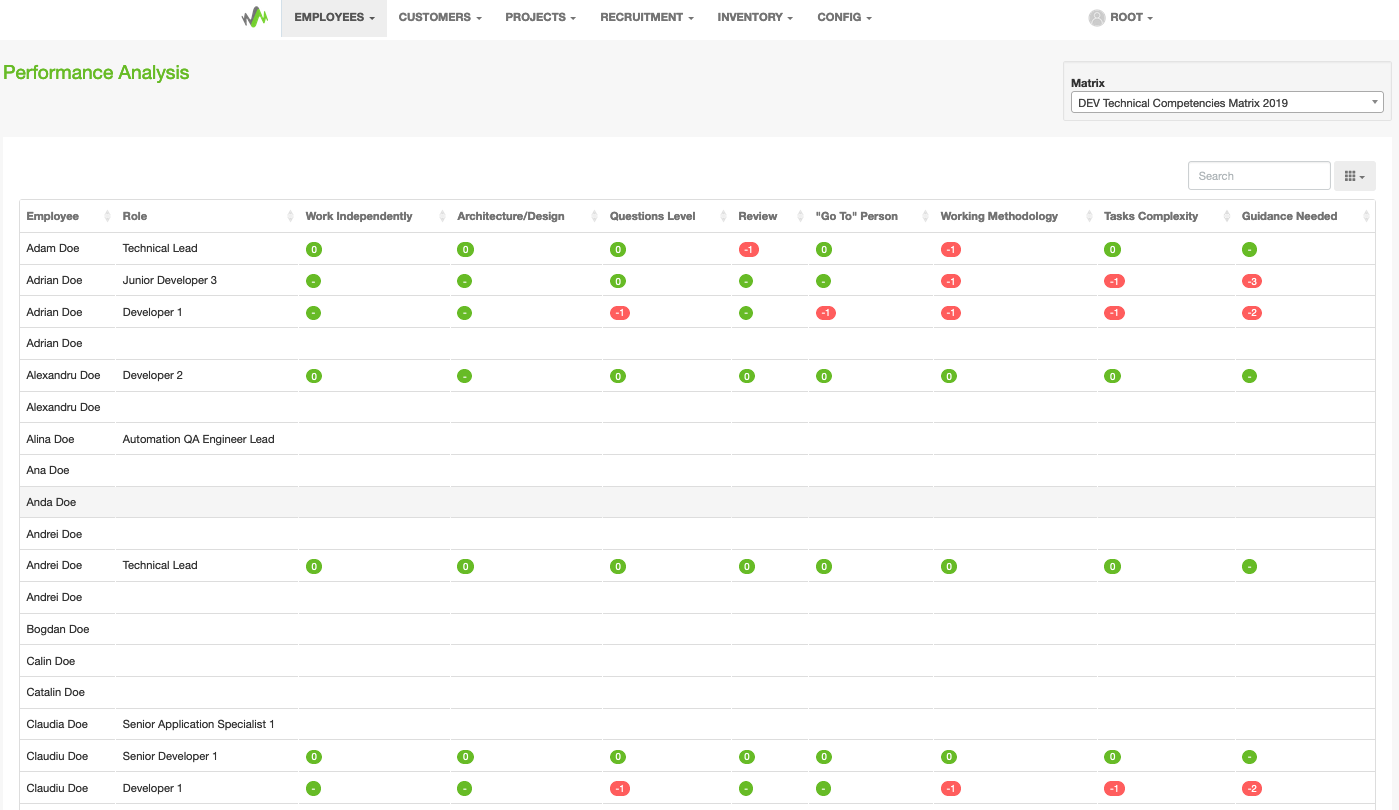Open the PROJECTS menu
Screen dimensions: 1399x810
pos(540,18)
